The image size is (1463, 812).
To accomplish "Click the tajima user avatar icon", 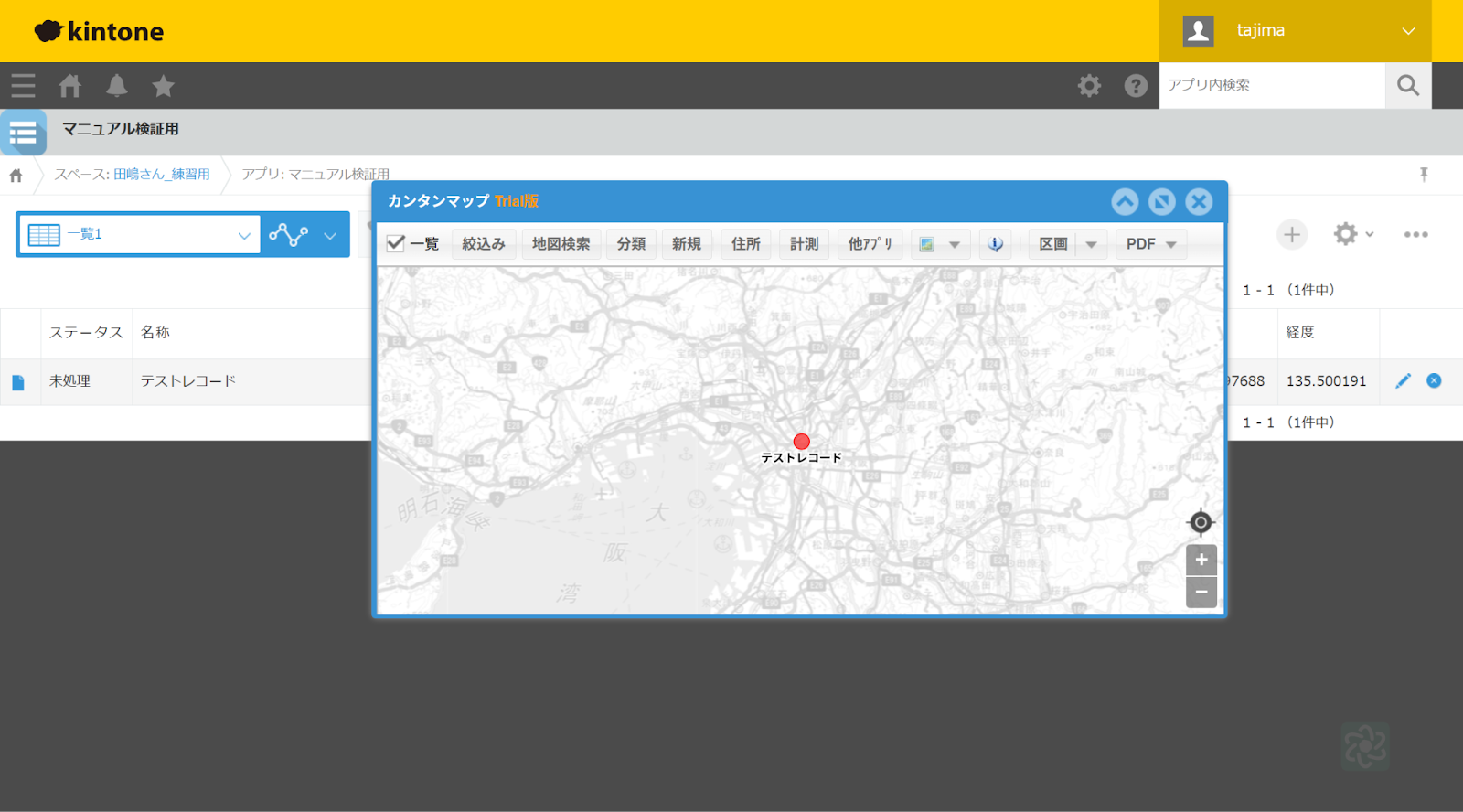I will pyautogui.click(x=1198, y=31).
